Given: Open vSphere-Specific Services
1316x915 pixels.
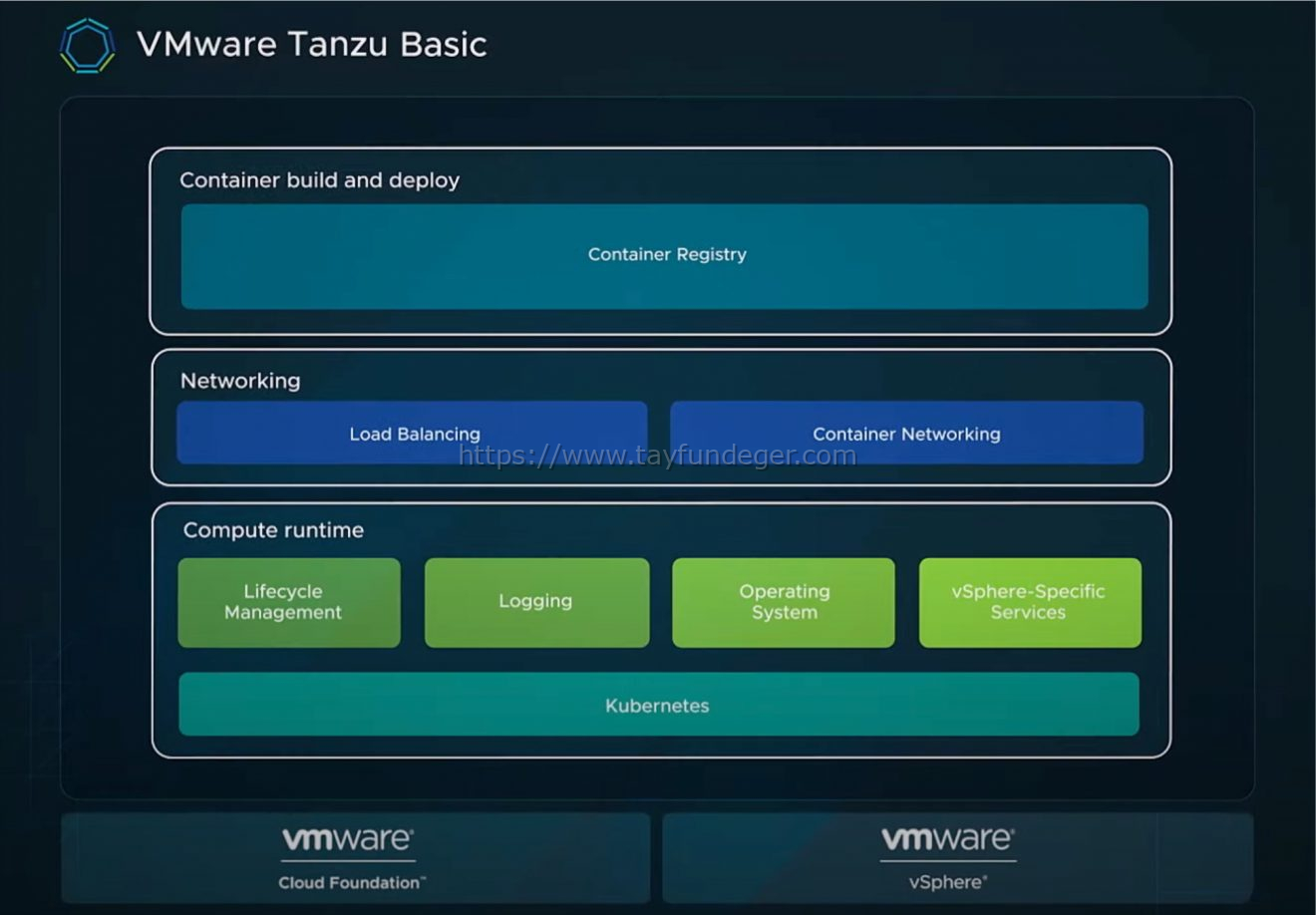Looking at the screenshot, I should click(1030, 602).
